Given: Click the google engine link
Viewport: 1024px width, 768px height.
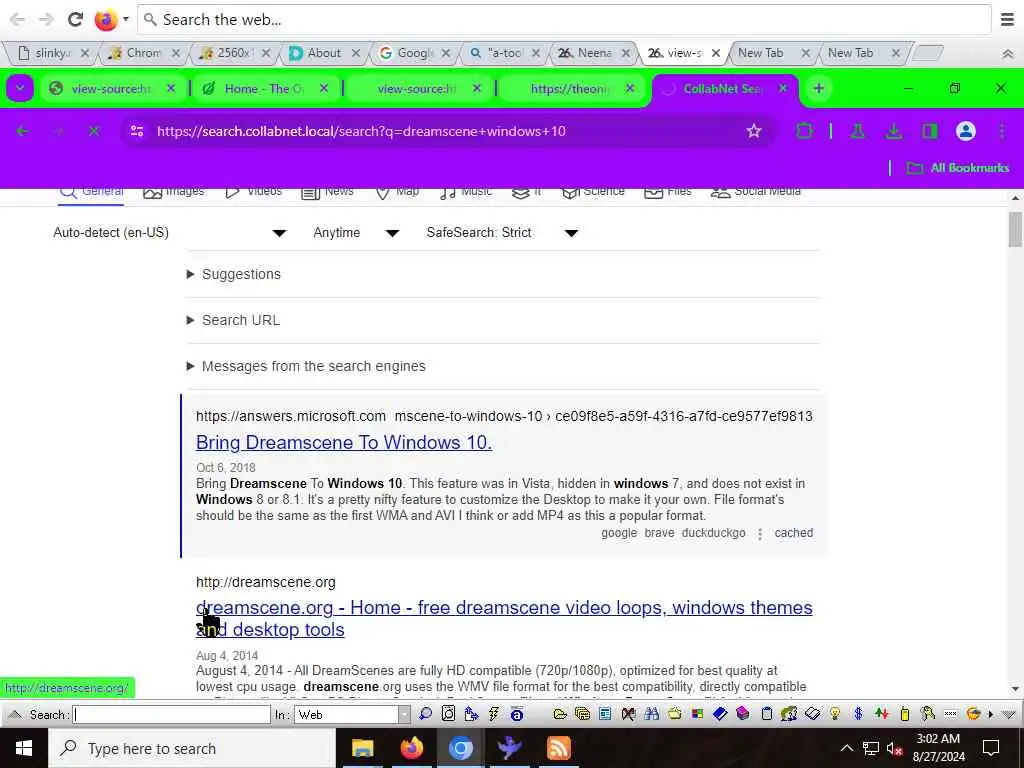Looking at the screenshot, I should tap(619, 533).
